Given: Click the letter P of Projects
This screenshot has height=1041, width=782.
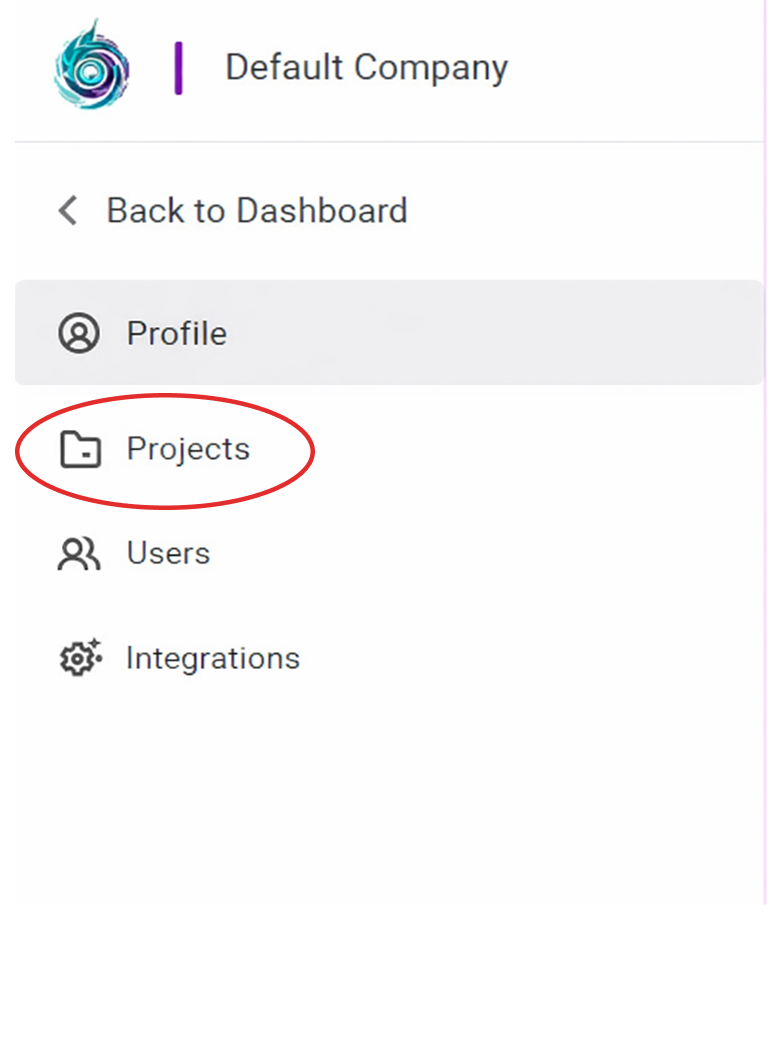Looking at the screenshot, I should 136,450.
